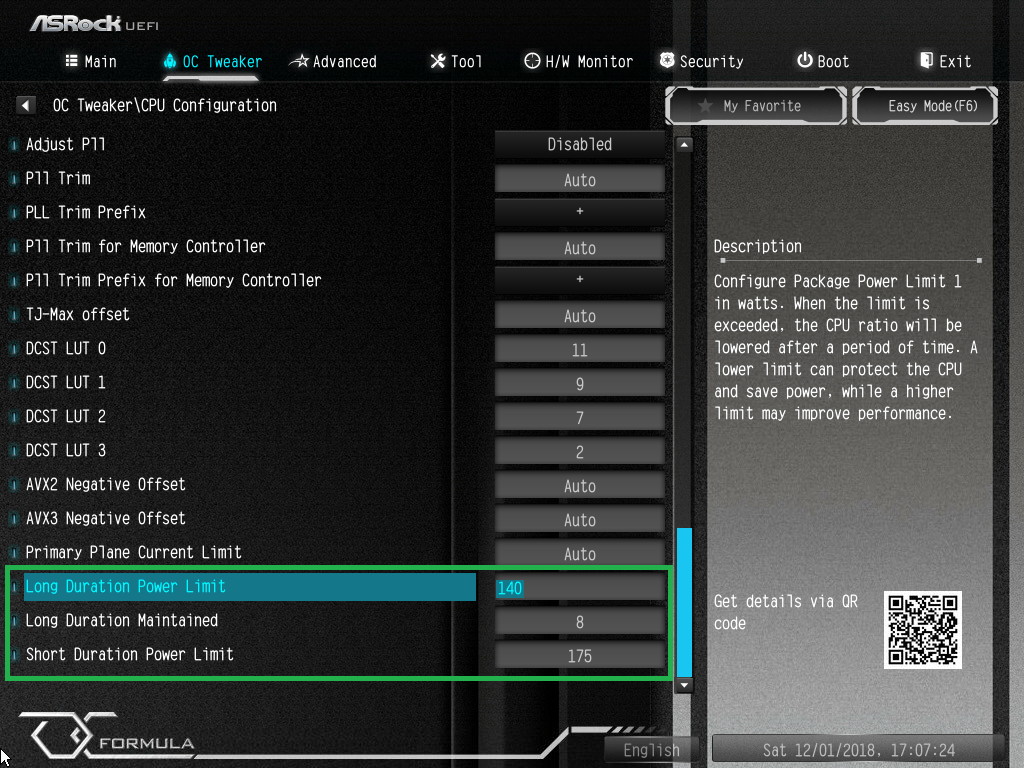Click the TJ-Max offset Auto field

point(580,315)
